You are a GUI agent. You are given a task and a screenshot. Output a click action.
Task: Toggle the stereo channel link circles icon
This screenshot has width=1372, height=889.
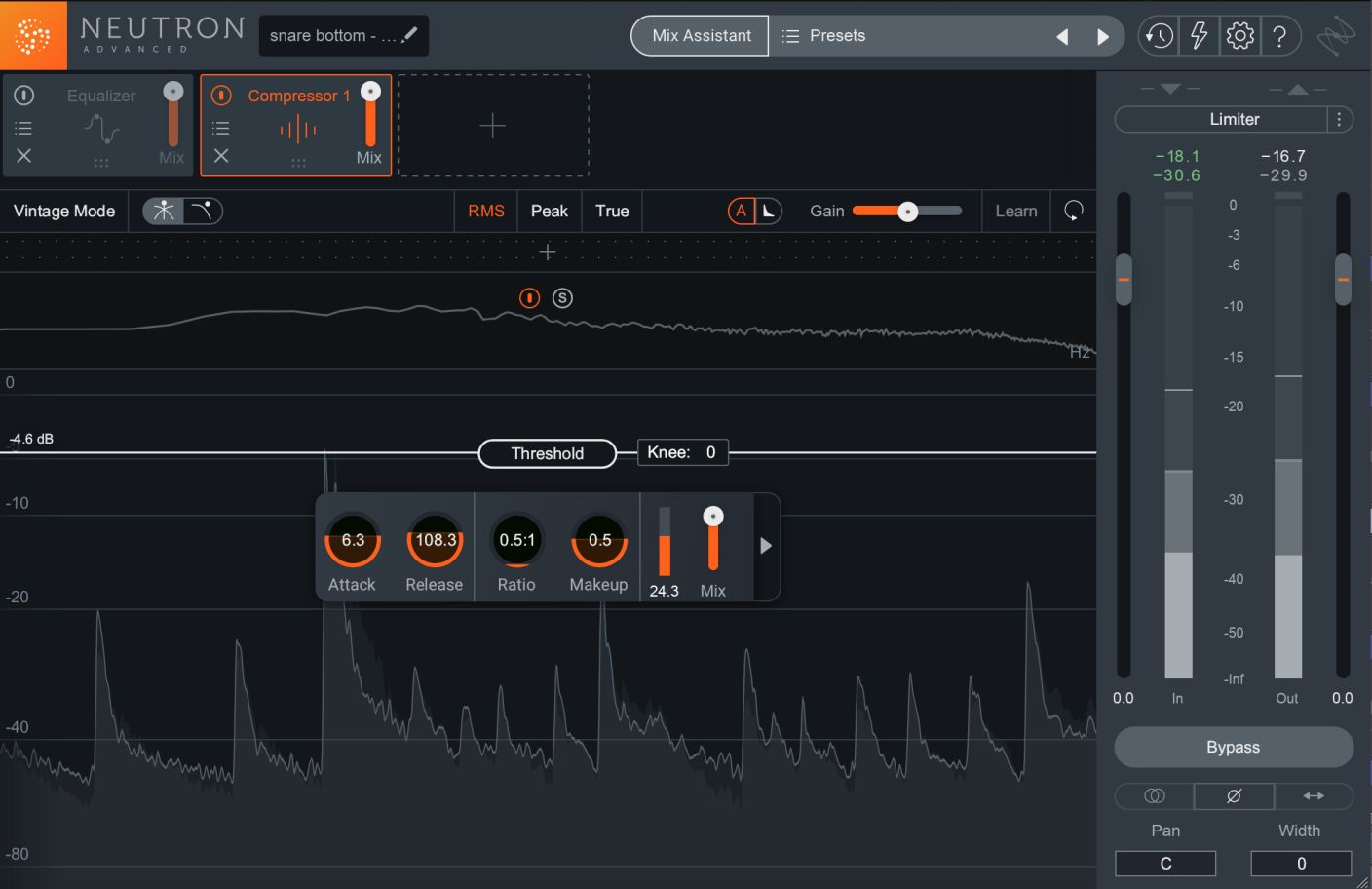[x=1155, y=796]
